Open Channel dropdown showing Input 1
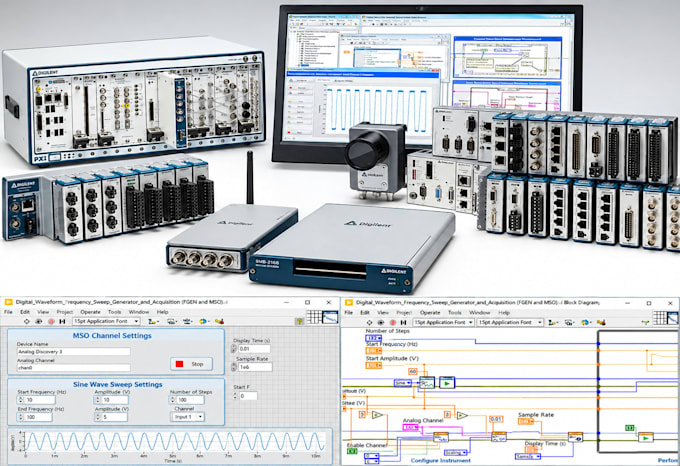Screen dimensions: 680x466 point(188,417)
